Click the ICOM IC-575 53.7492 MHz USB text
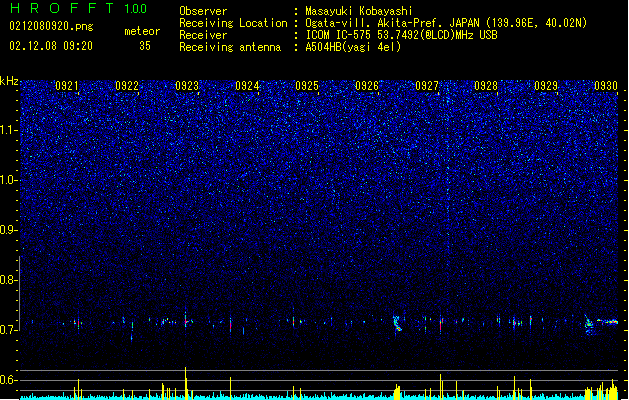The image size is (629, 400). [x=401, y=35]
